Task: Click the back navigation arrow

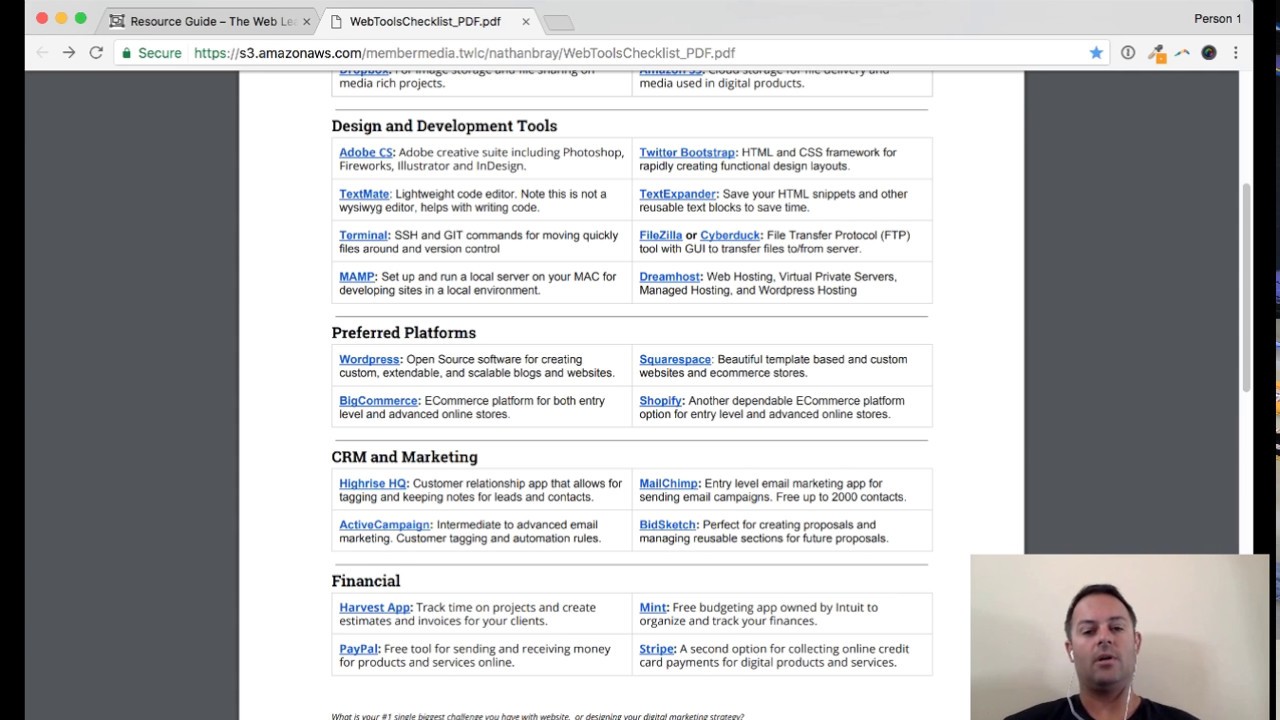Action: point(40,52)
